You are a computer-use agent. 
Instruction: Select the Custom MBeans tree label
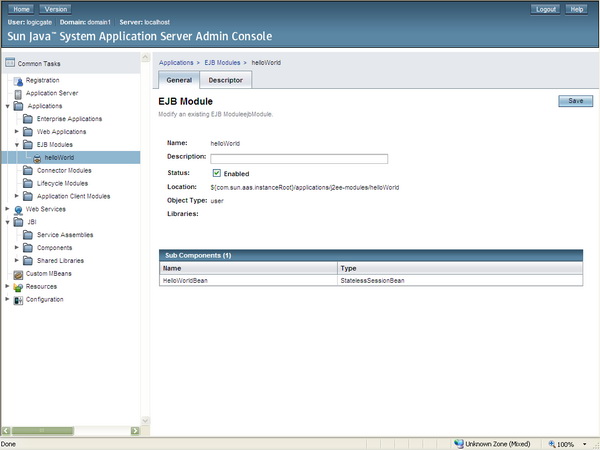pyautogui.click(x=49, y=274)
